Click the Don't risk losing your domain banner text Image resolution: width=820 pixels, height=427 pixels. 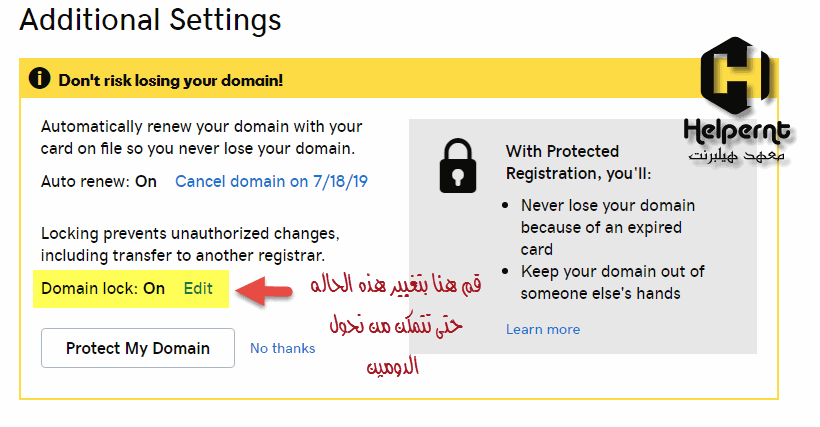click(170, 80)
